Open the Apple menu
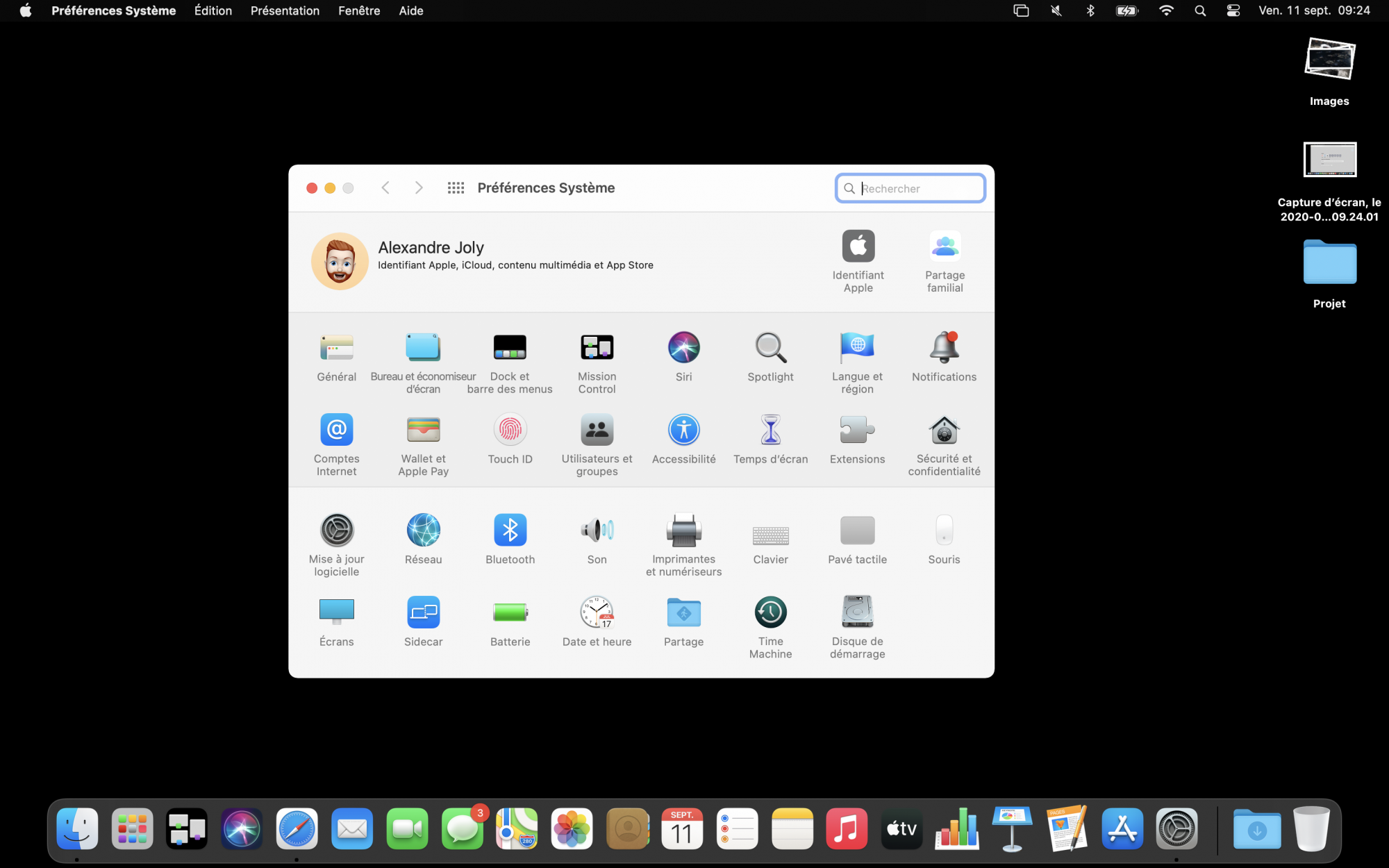Screen dimensions: 1389x868 coord(26,10)
